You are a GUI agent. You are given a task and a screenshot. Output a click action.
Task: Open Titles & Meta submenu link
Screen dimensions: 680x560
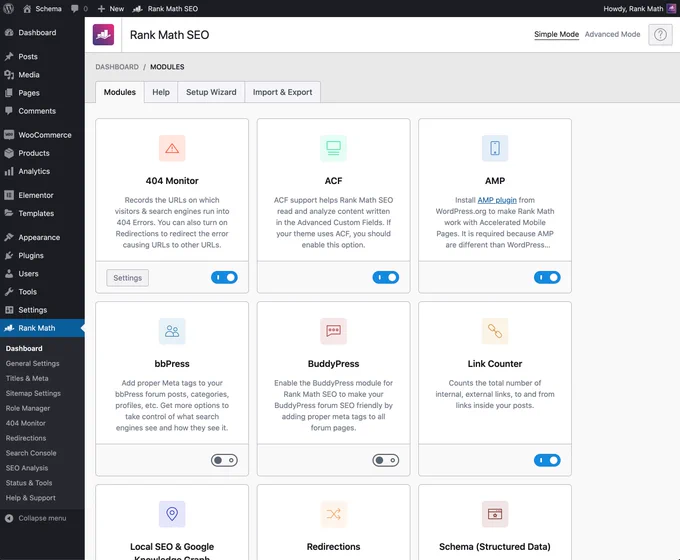point(27,378)
